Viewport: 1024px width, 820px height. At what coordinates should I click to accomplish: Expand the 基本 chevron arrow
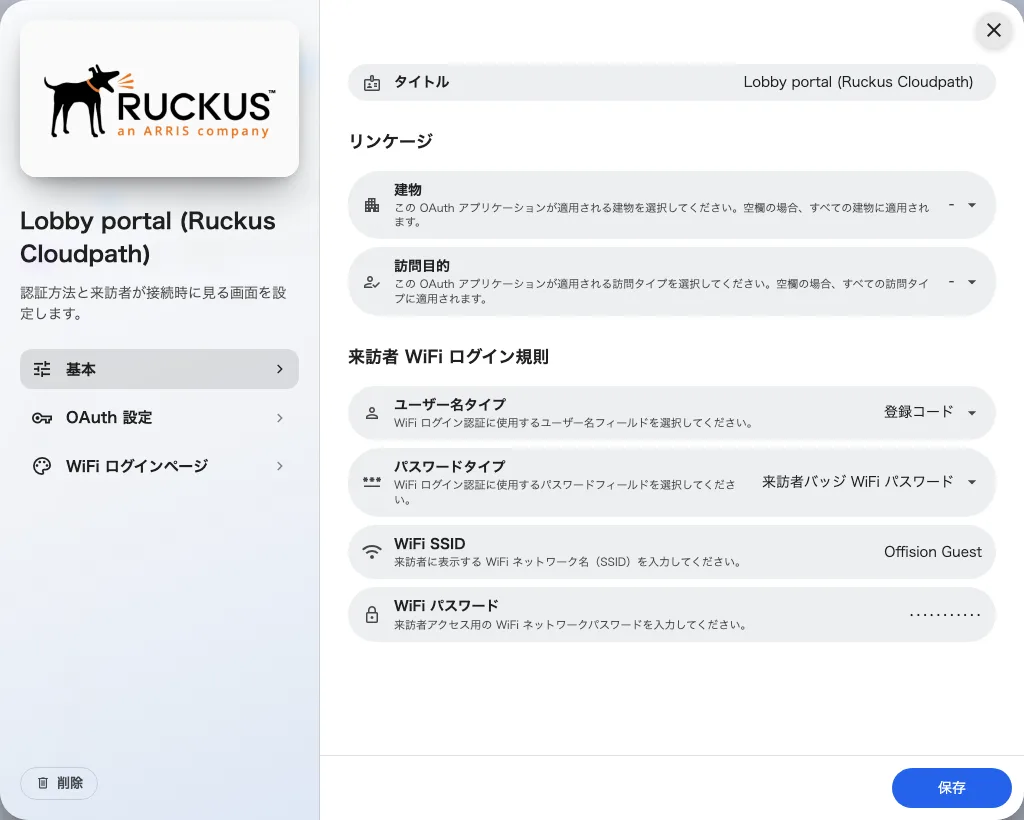pos(280,369)
